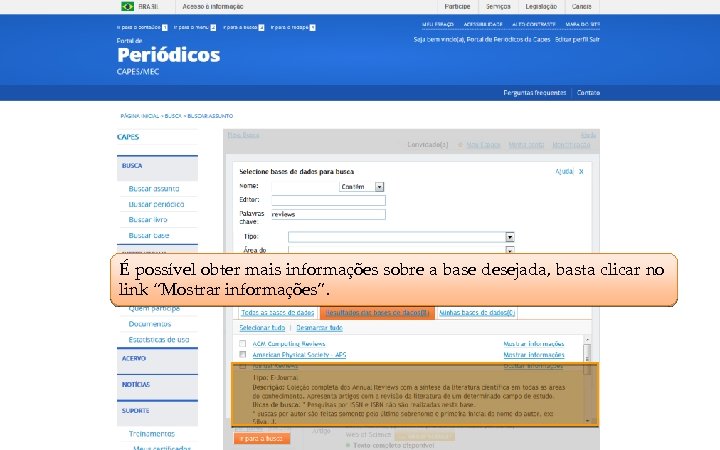Click the CAPES sidebar heading
The image size is (720, 450).
click(x=128, y=137)
